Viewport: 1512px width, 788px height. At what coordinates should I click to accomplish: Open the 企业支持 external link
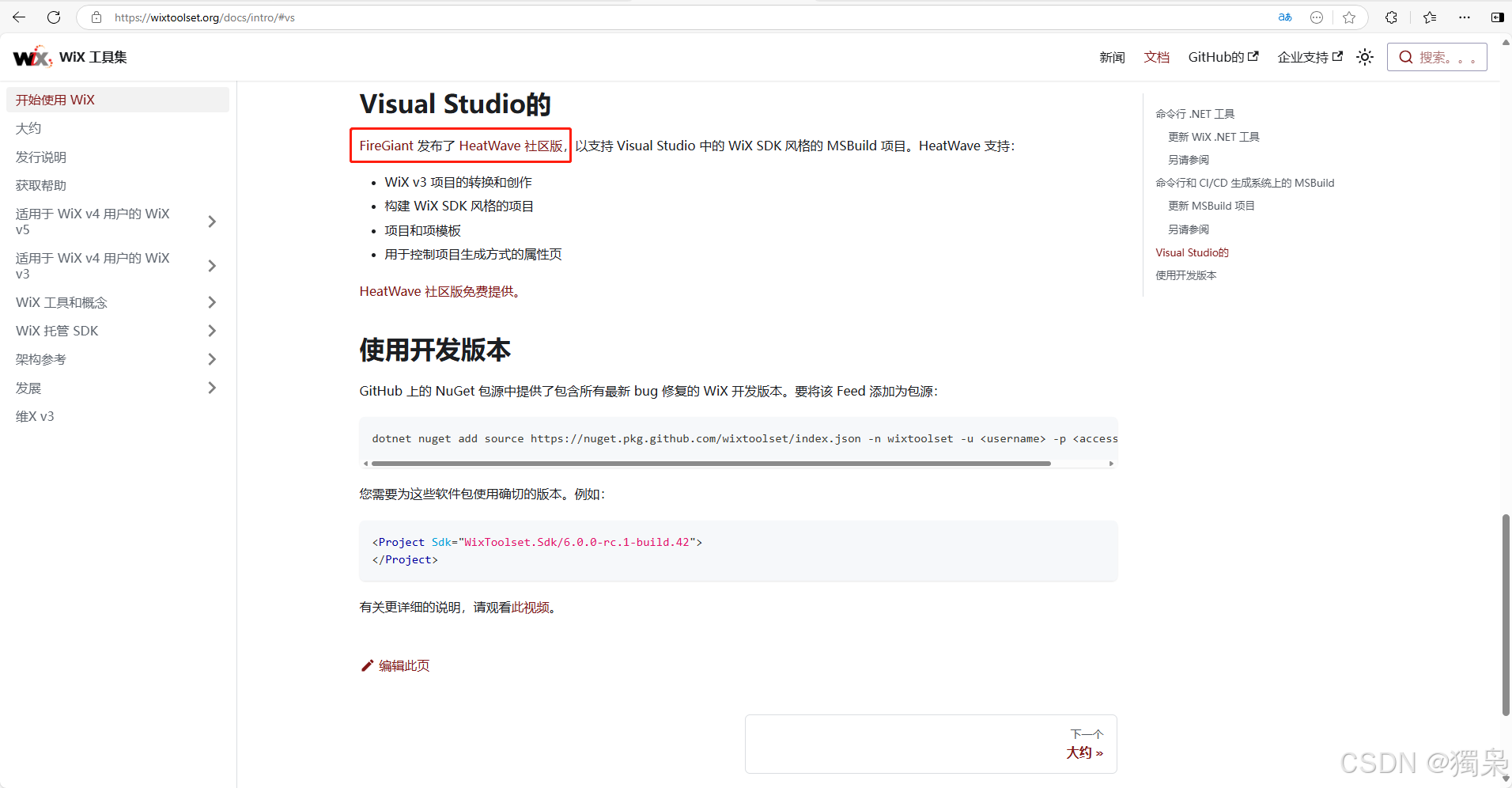(x=1310, y=57)
